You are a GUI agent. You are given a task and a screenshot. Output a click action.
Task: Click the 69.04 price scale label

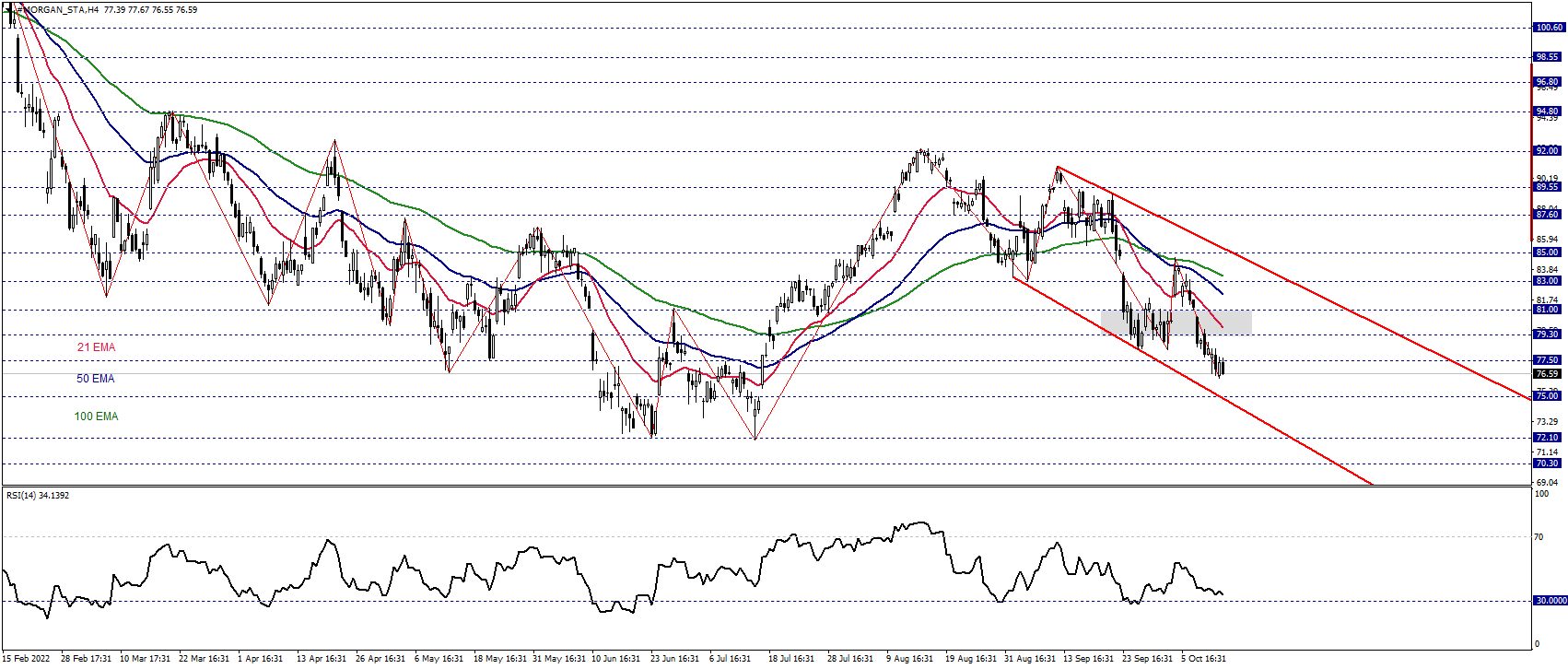coord(1547,483)
